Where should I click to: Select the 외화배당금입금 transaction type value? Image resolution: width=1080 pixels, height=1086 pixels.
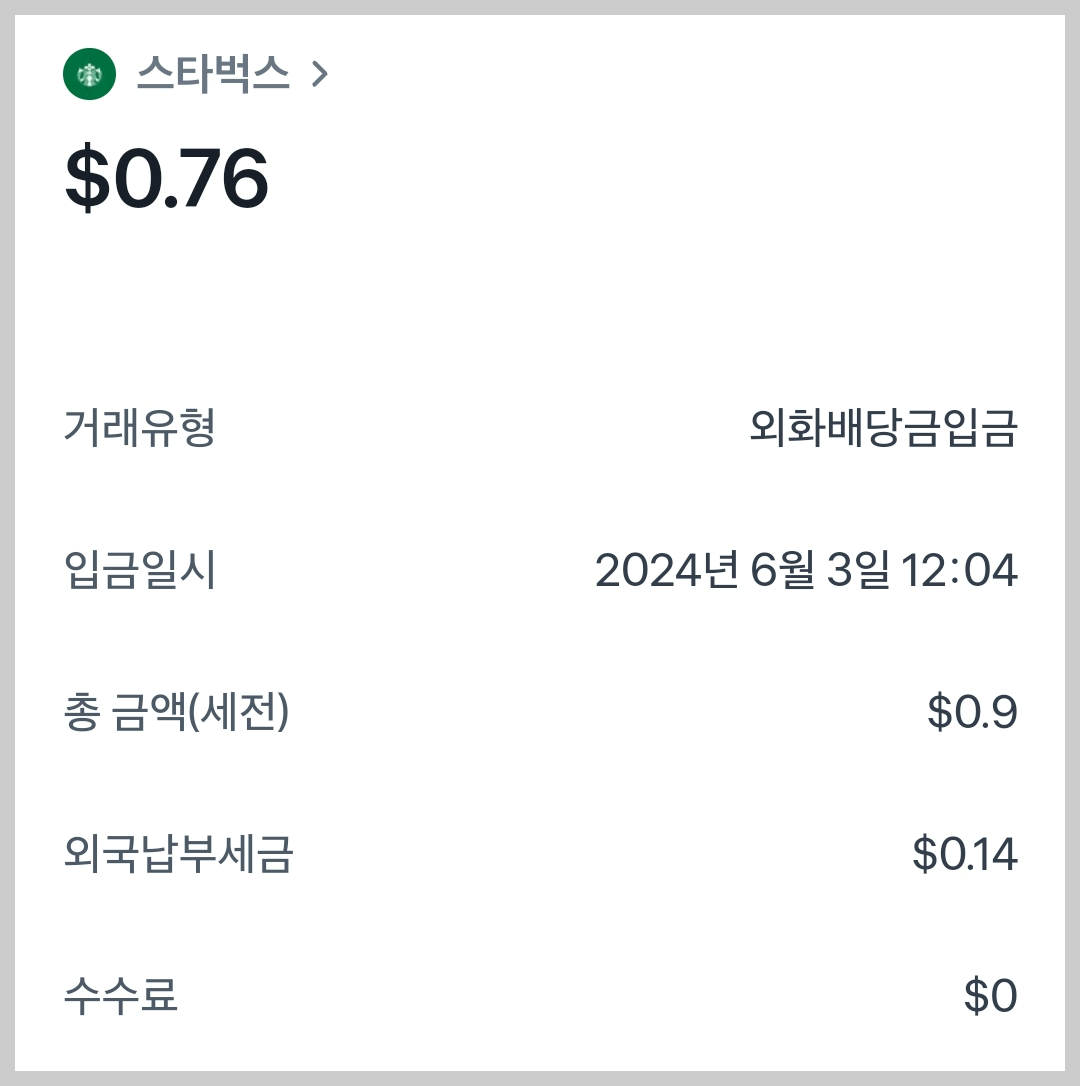(x=883, y=428)
